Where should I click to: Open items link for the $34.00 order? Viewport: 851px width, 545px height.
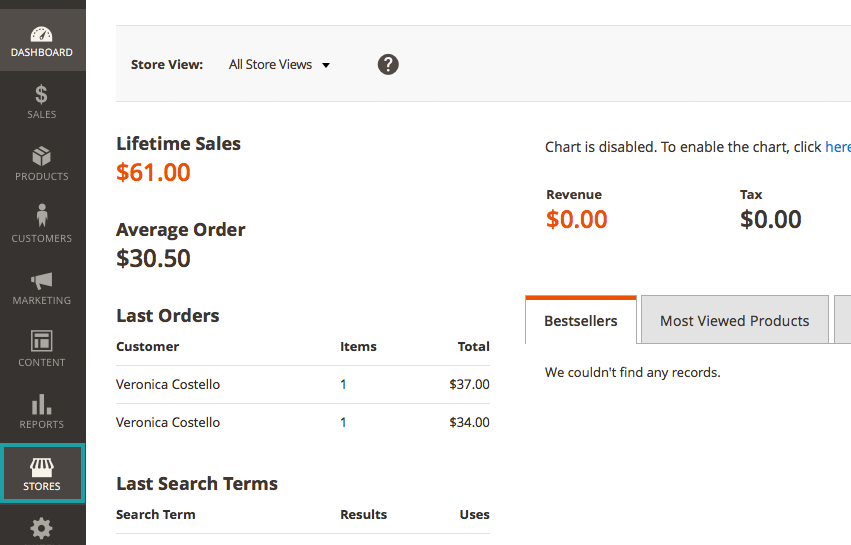point(343,422)
